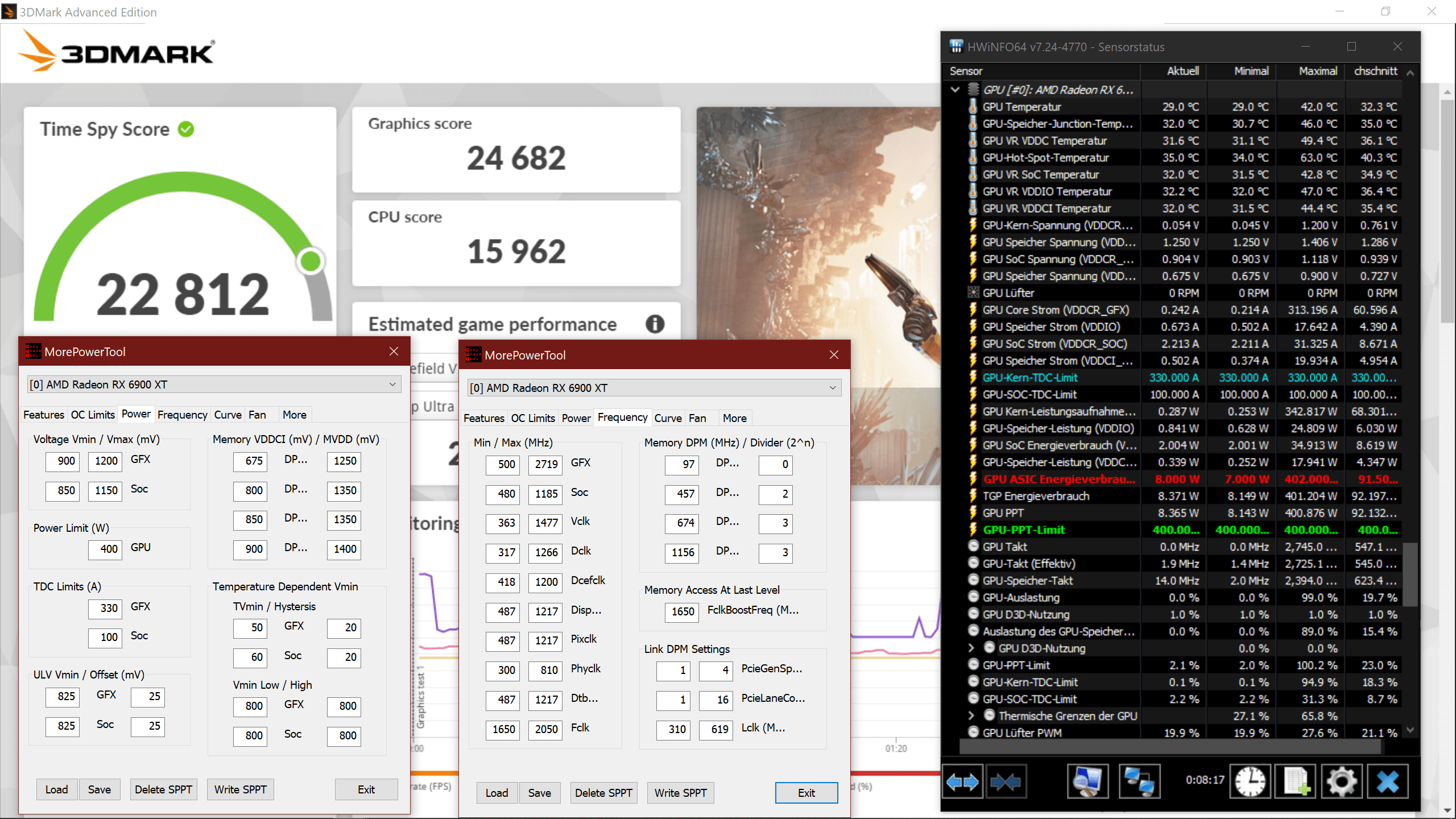
Task: Click GPU ASIC Energieverbrauch lightning icon
Action: (973, 479)
